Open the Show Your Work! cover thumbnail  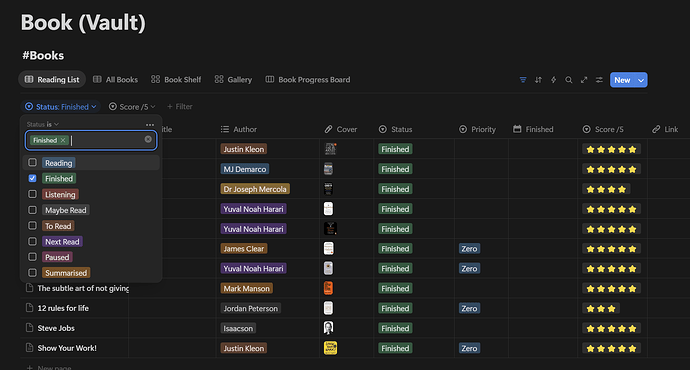(x=330, y=348)
